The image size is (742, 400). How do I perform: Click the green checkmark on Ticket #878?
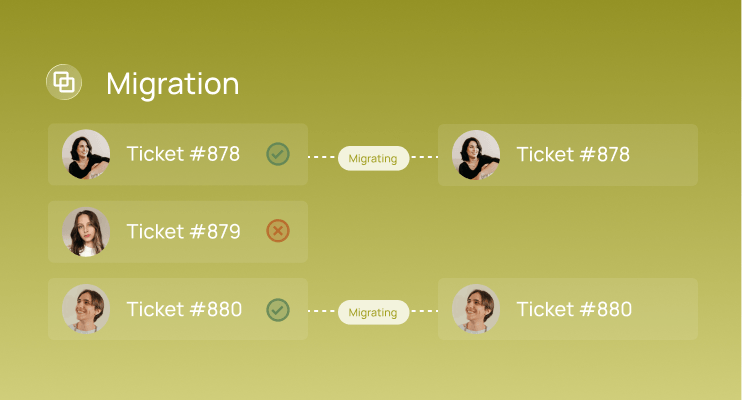pos(278,154)
